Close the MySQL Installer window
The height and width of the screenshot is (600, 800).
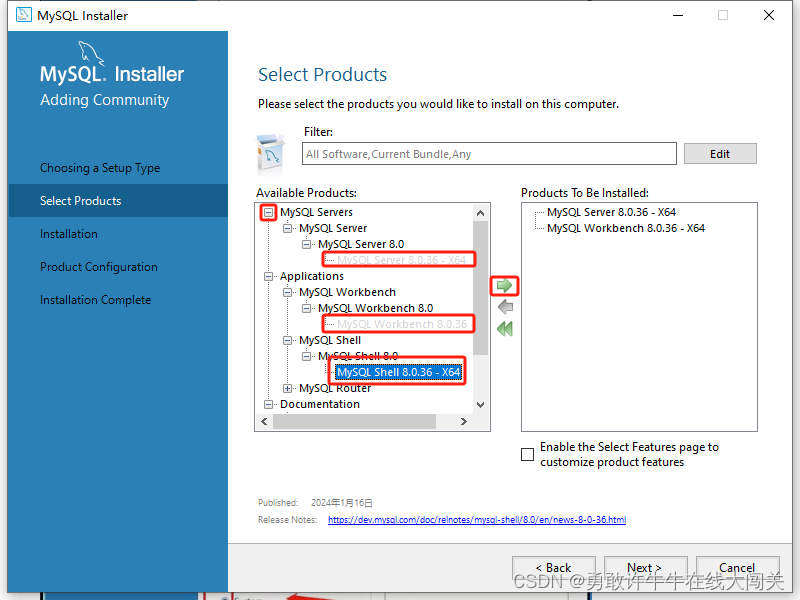[769, 15]
